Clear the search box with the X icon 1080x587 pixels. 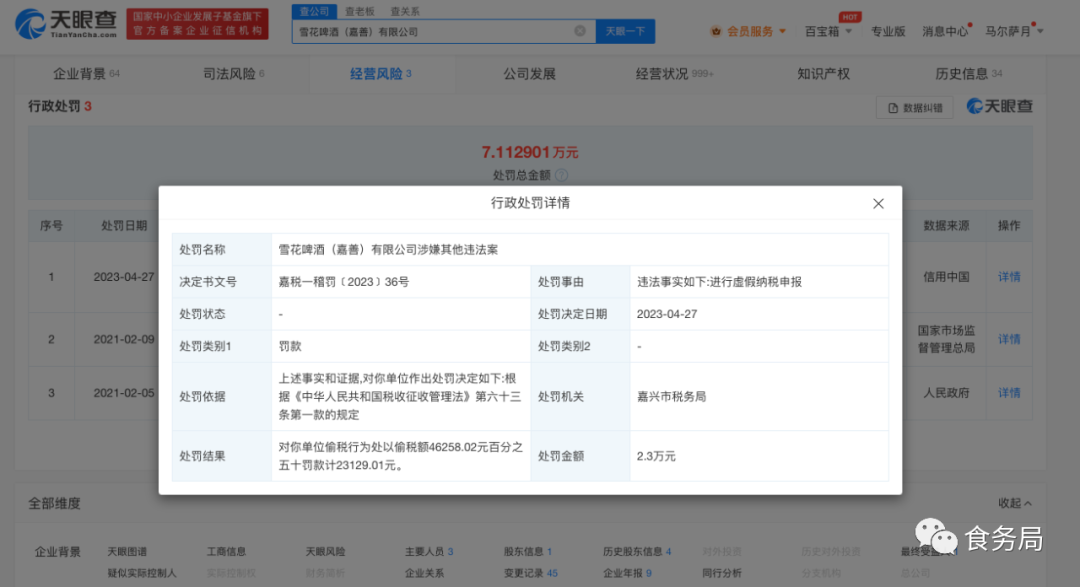pyautogui.click(x=580, y=31)
